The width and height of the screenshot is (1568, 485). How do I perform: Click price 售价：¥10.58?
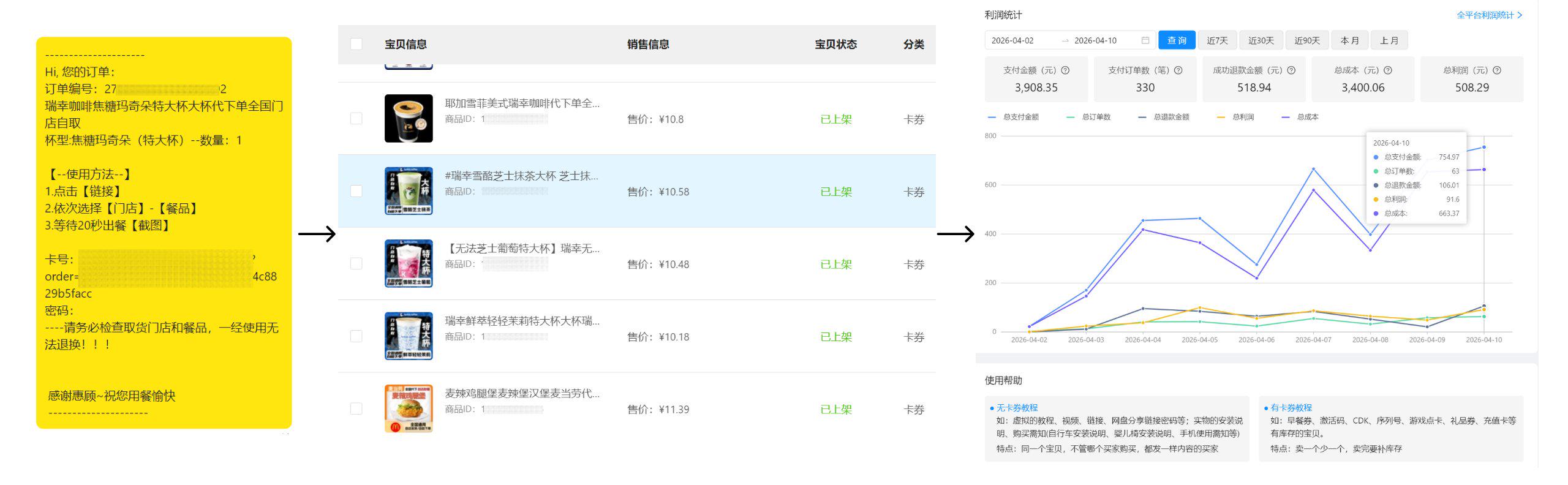[658, 192]
